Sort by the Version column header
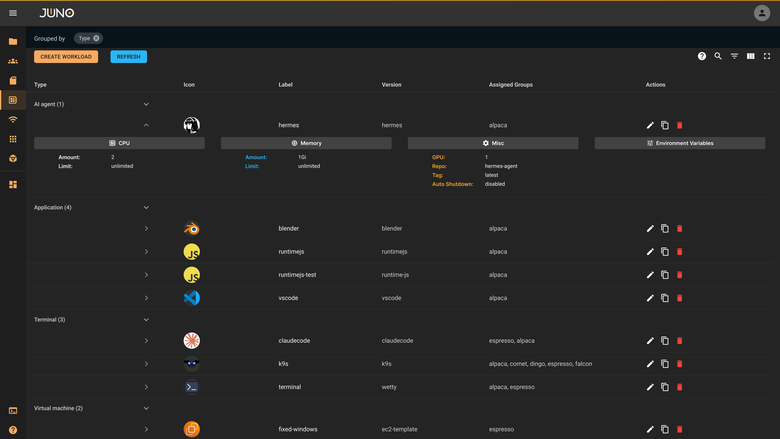 [391, 85]
